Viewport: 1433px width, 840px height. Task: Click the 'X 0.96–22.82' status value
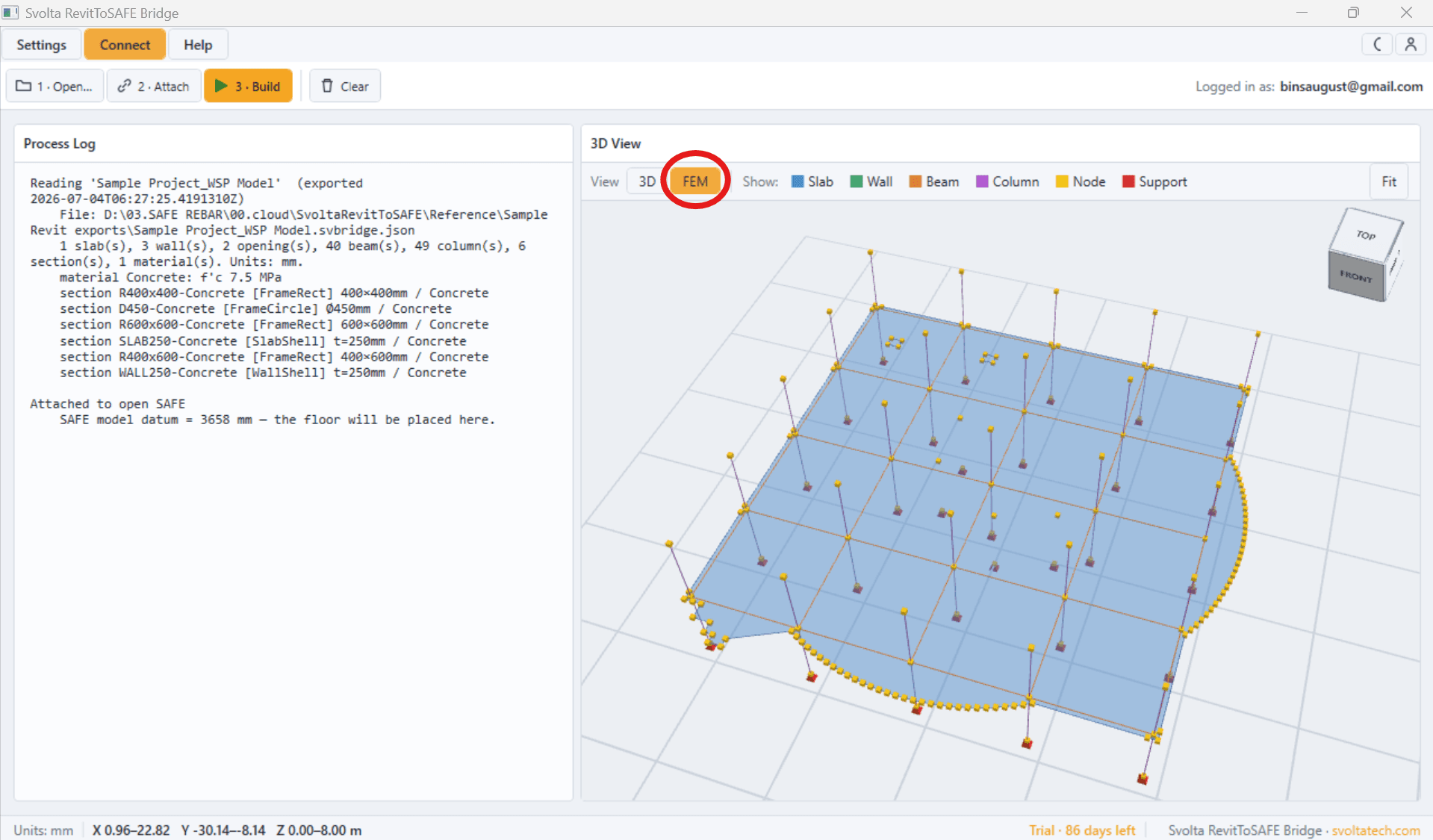(x=131, y=830)
